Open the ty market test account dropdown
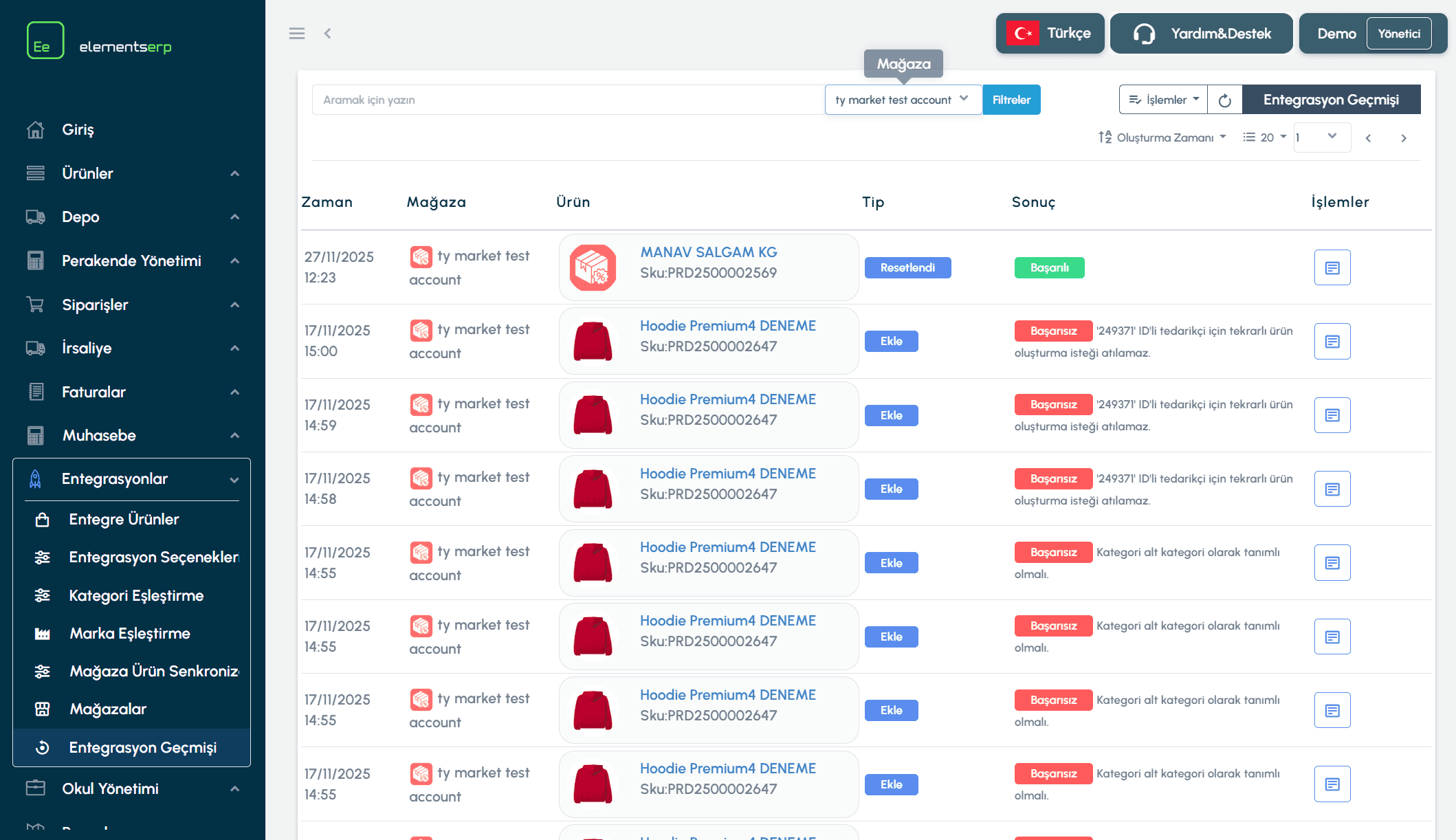Image resolution: width=1456 pixels, height=840 pixels. (x=902, y=100)
